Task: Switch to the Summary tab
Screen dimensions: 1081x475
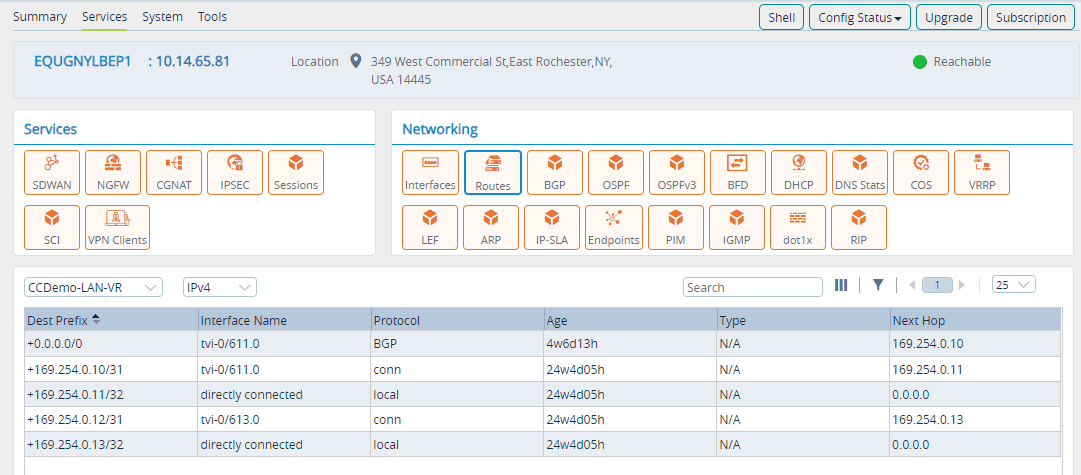Action: pyautogui.click(x=40, y=17)
